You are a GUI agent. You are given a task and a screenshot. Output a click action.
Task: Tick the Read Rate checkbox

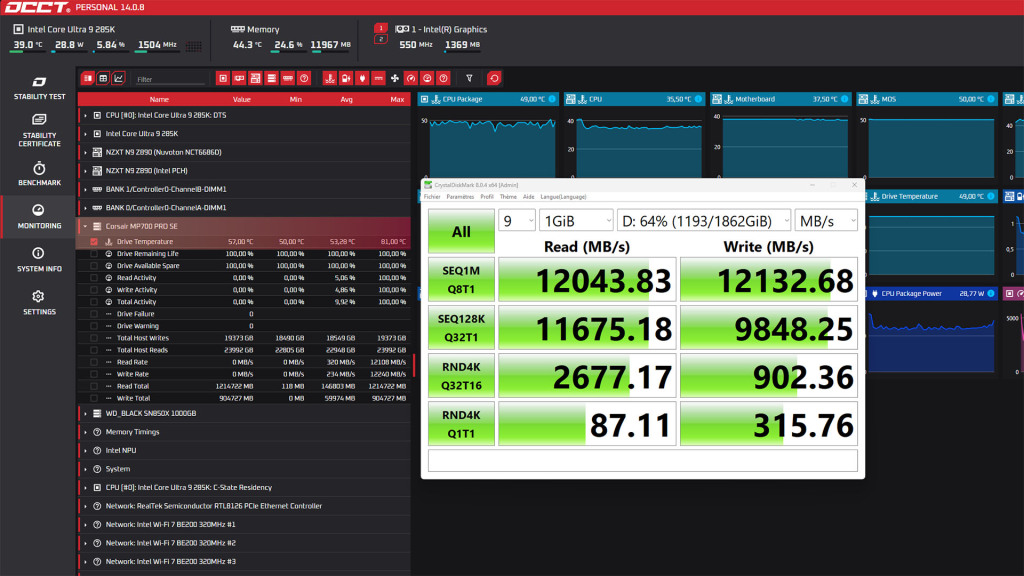coord(94,362)
